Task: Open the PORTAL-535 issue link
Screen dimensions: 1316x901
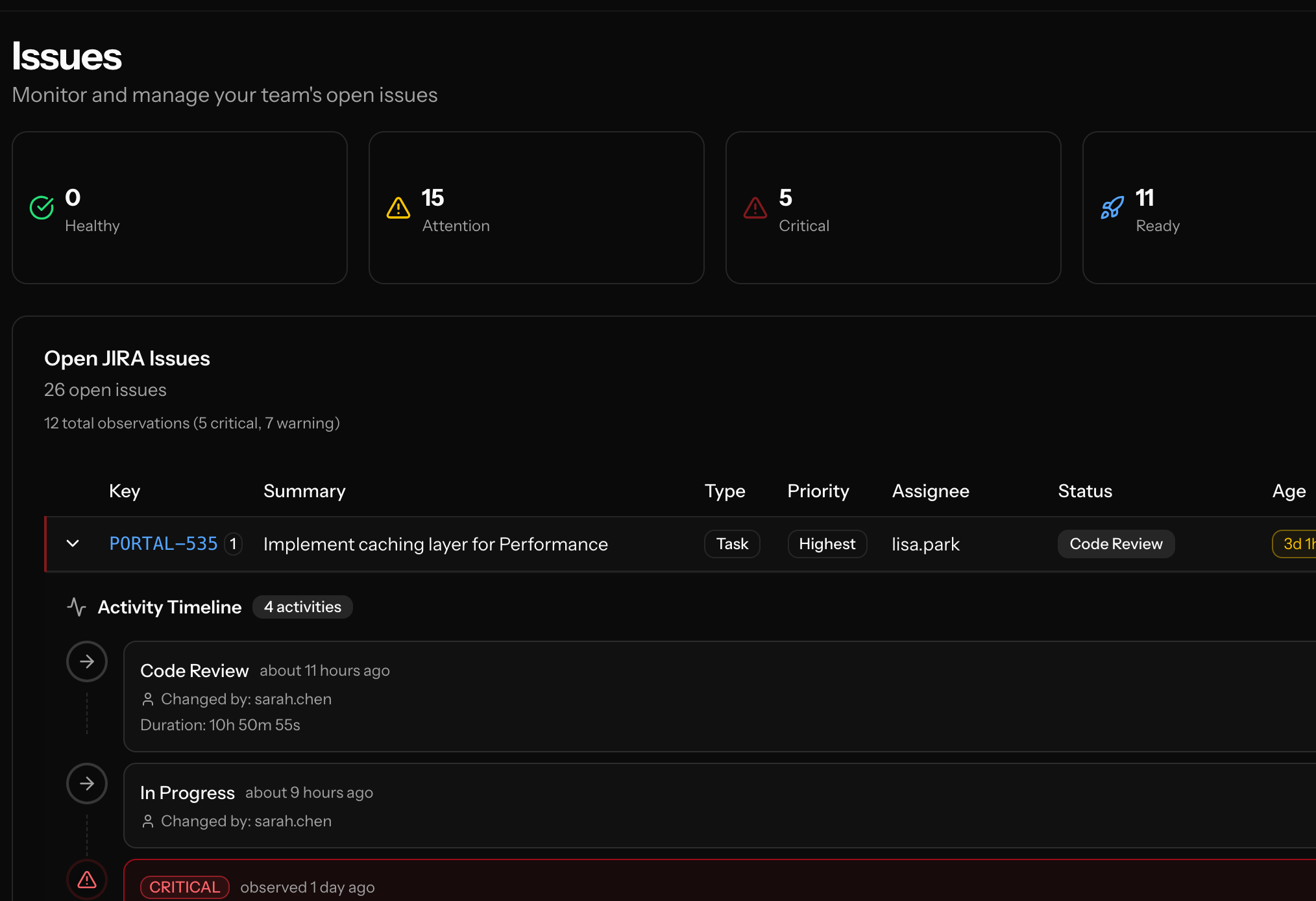Action: tap(164, 543)
